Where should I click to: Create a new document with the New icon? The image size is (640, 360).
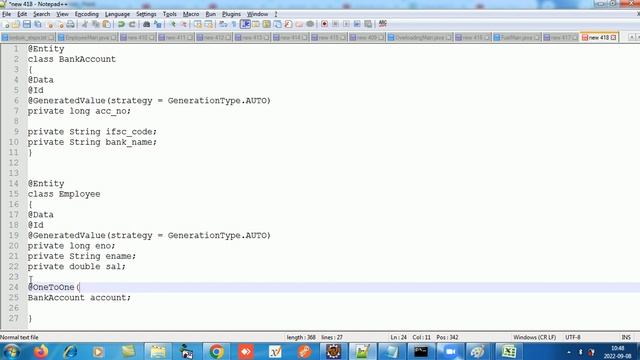6,24
